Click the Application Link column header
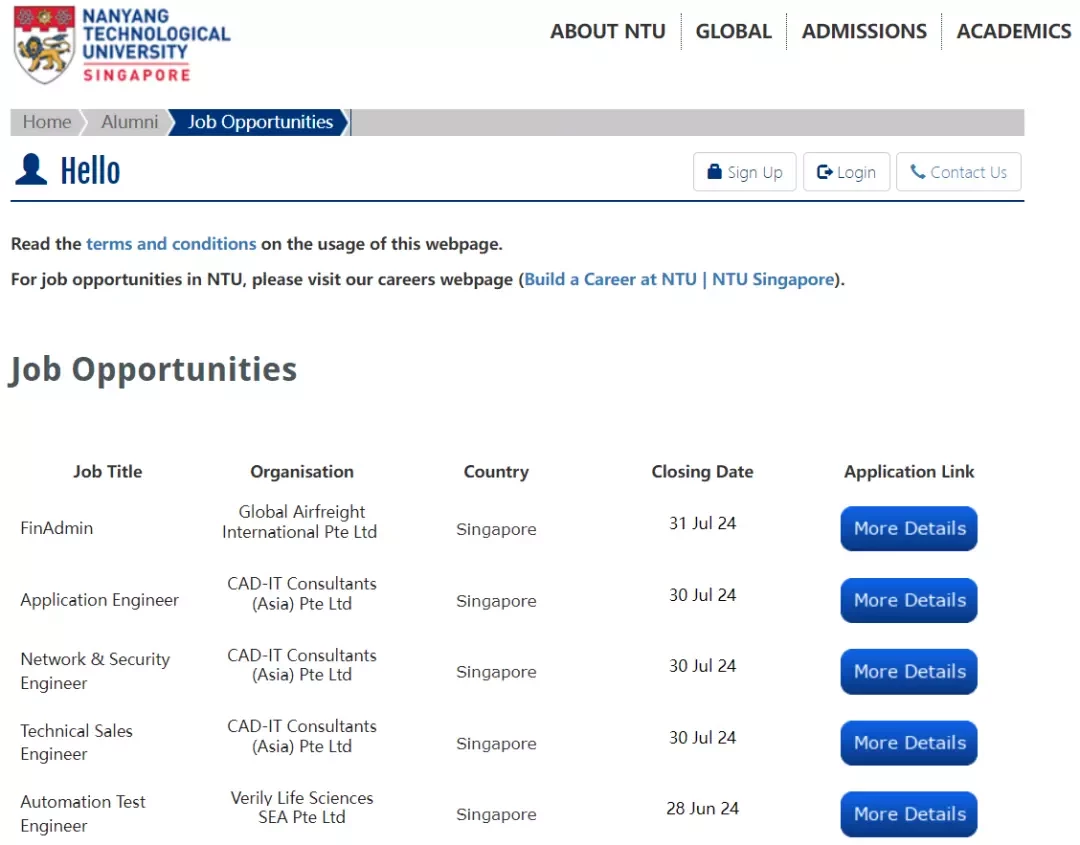The width and height of the screenshot is (1080, 845). click(x=909, y=472)
